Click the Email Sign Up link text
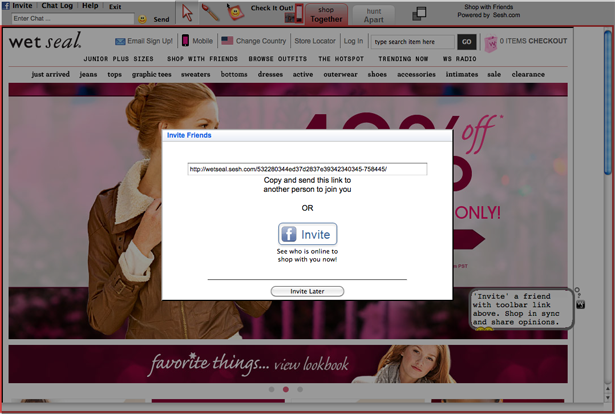The height and width of the screenshot is (414, 615). [150, 41]
